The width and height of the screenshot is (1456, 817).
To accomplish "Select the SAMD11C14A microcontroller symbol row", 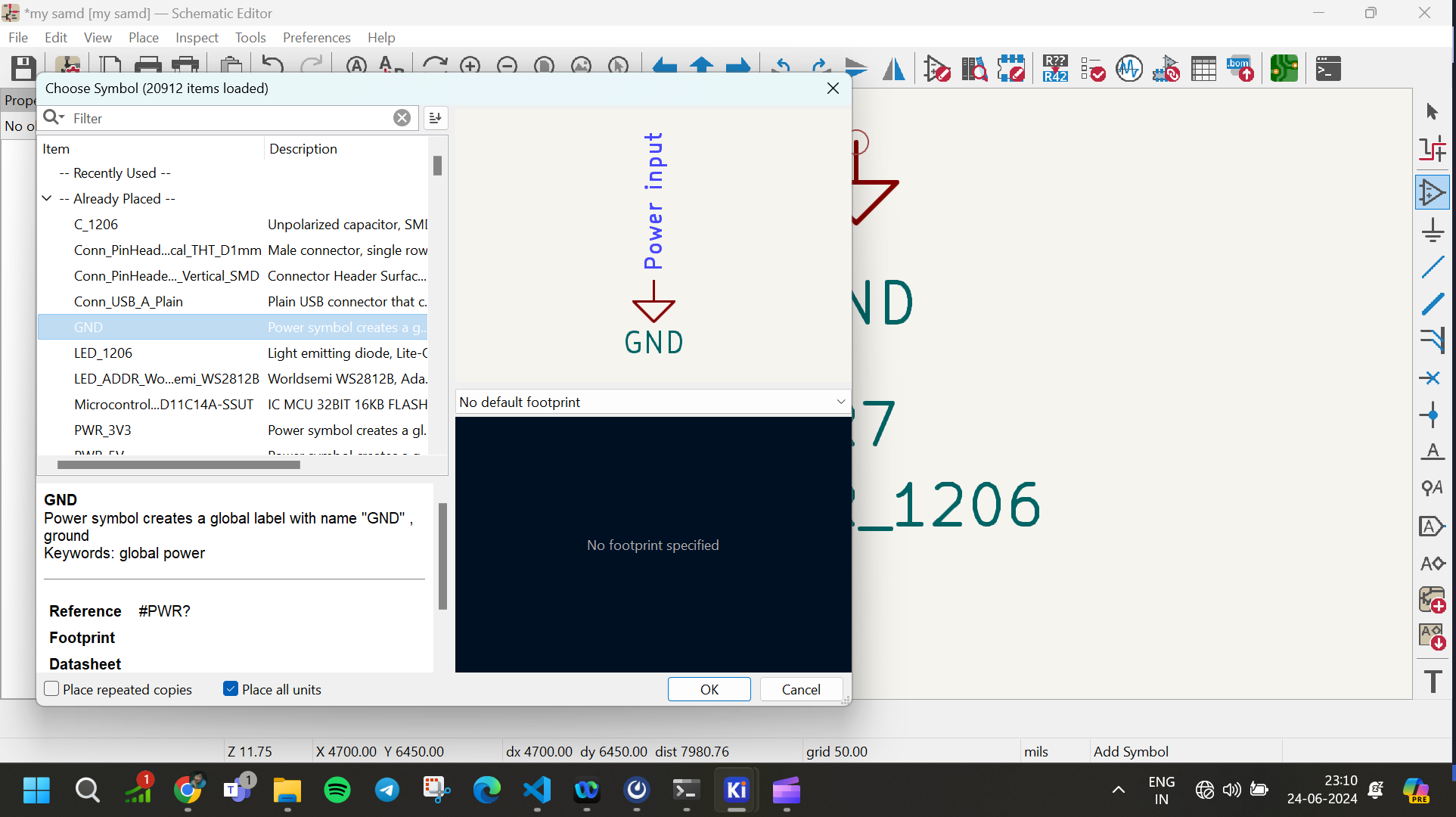I will coord(233,405).
